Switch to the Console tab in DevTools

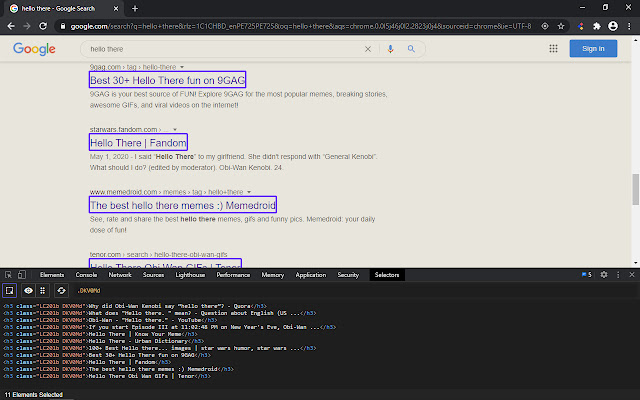point(87,275)
